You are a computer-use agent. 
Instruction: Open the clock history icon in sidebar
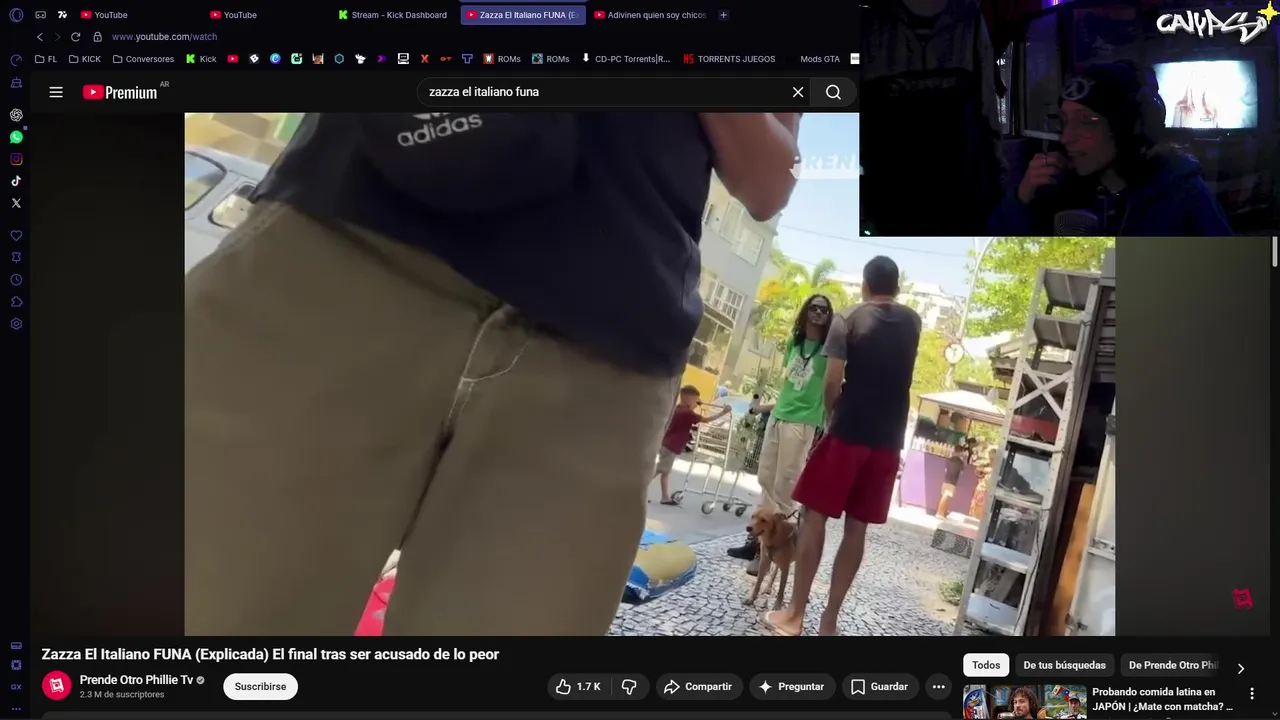tap(16, 280)
